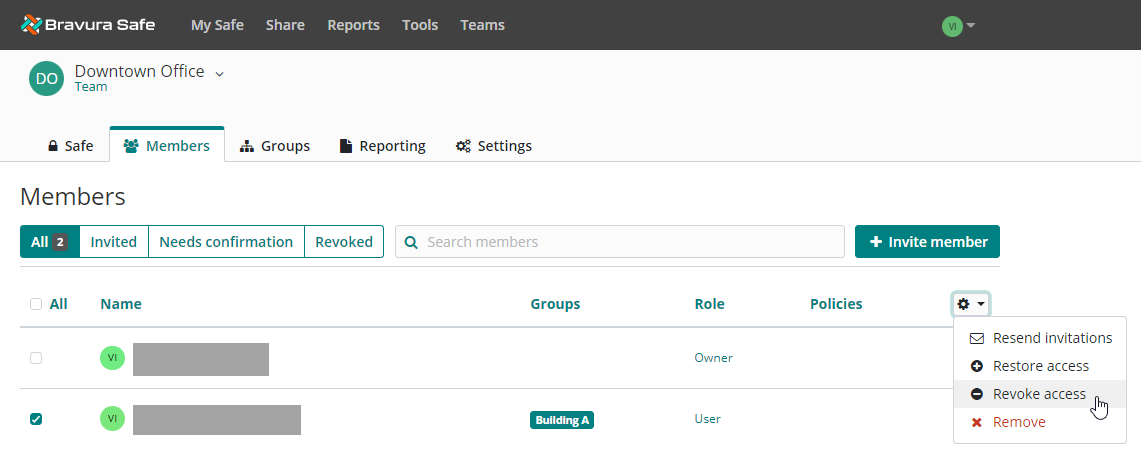Viewport: 1141px width, 458px height.
Task: Switch to the Groups tab
Action: pos(275,146)
